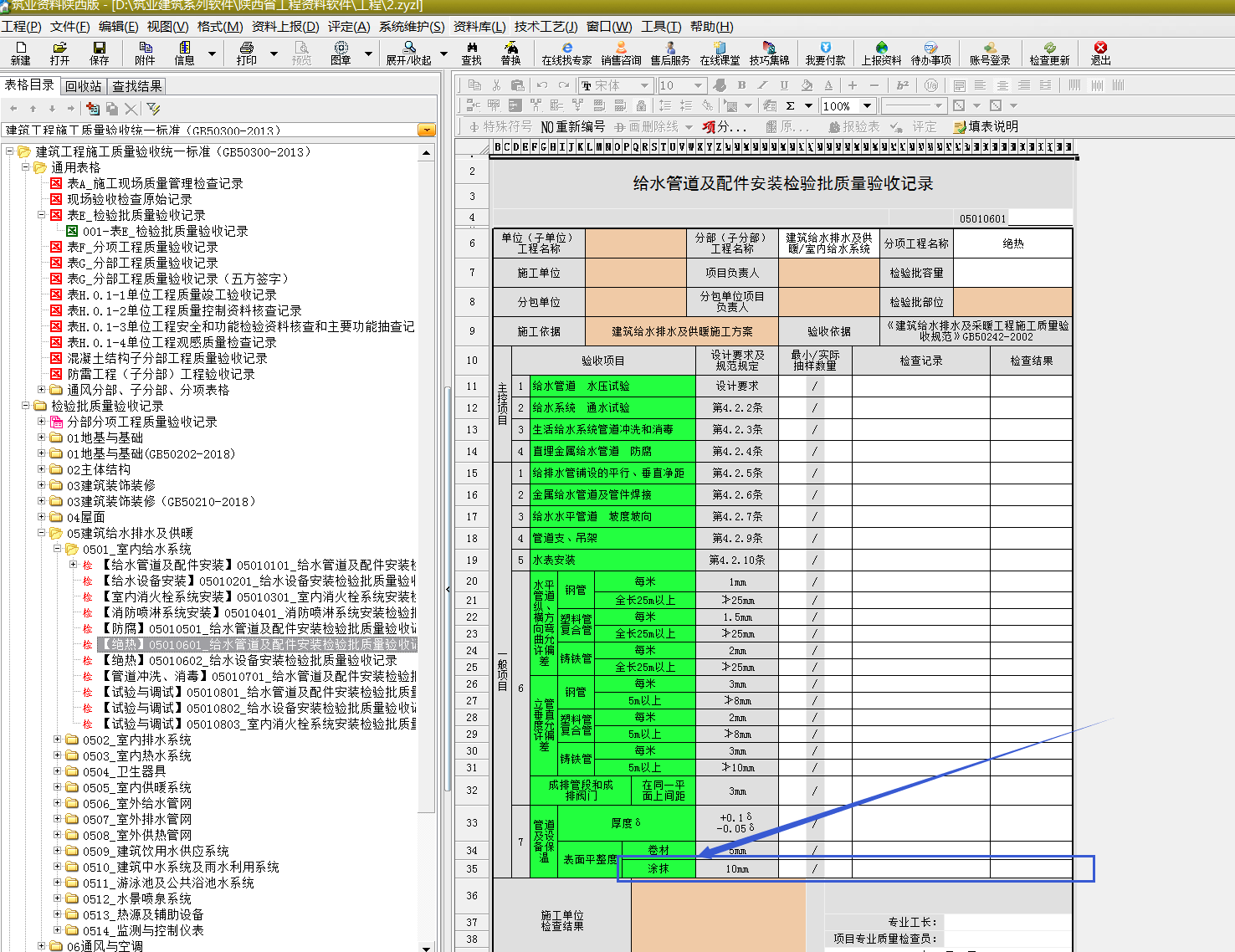
Task: Click the font color A icon
Action: point(828,85)
